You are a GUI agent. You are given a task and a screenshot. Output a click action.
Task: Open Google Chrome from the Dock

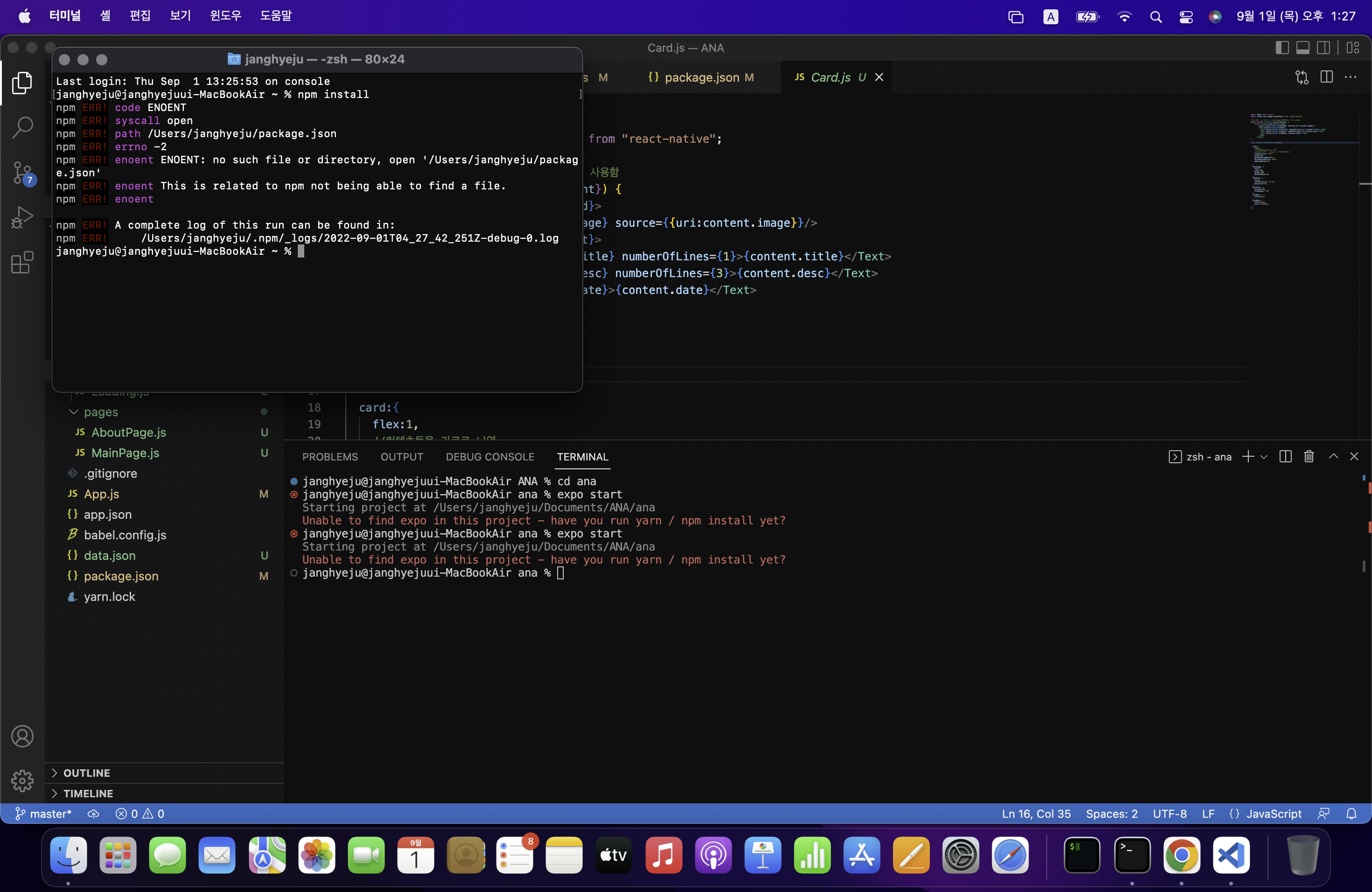1181,855
